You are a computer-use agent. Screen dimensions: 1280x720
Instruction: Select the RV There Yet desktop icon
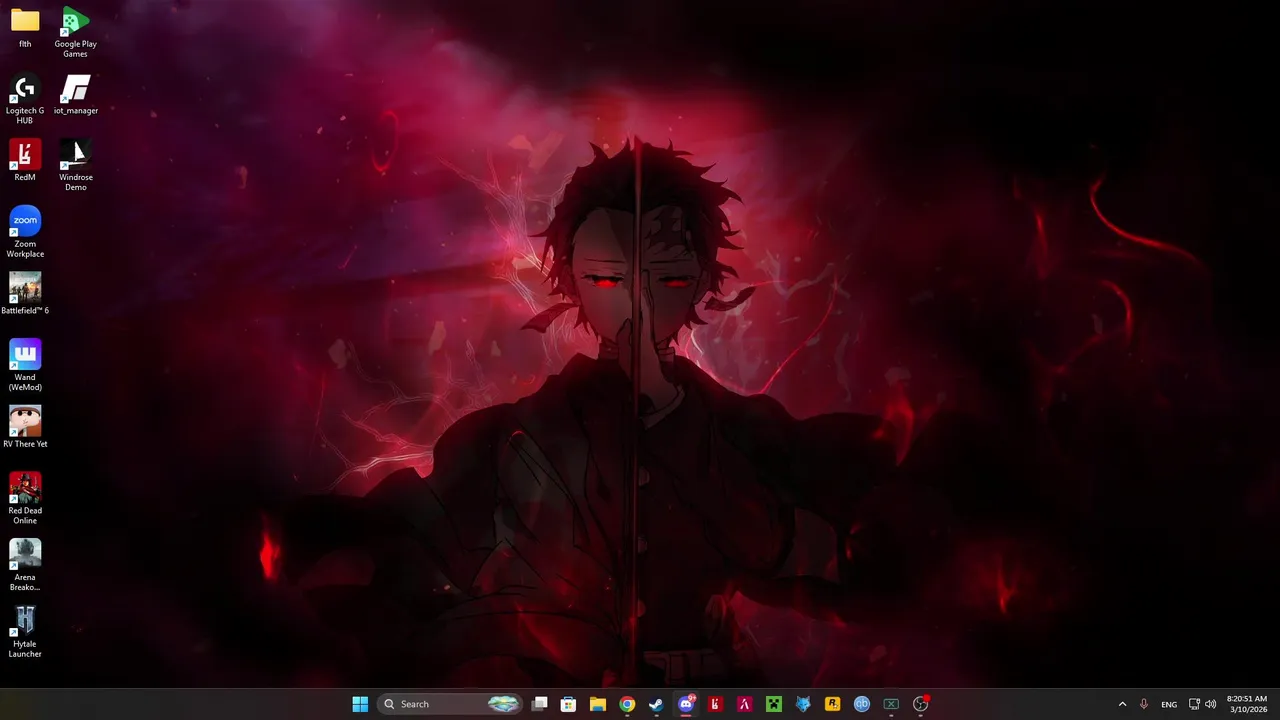[x=25, y=427]
